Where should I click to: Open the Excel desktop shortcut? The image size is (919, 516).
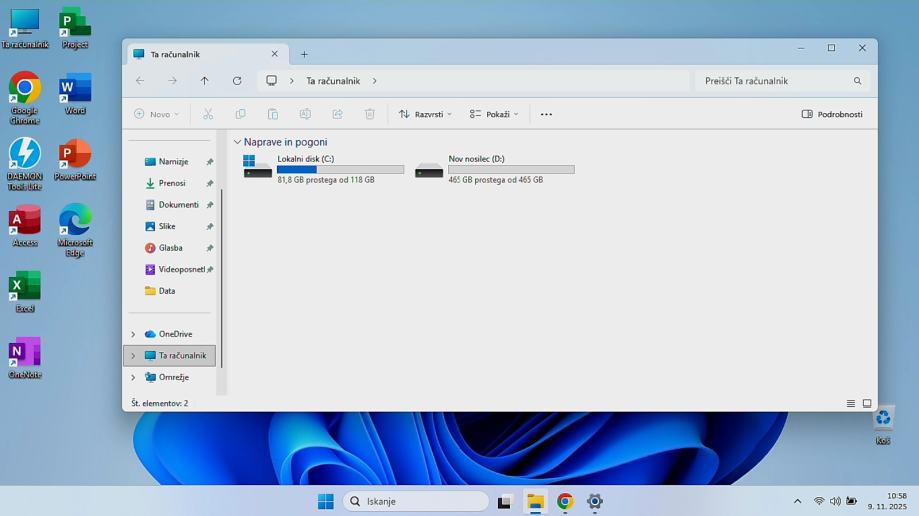(25, 292)
